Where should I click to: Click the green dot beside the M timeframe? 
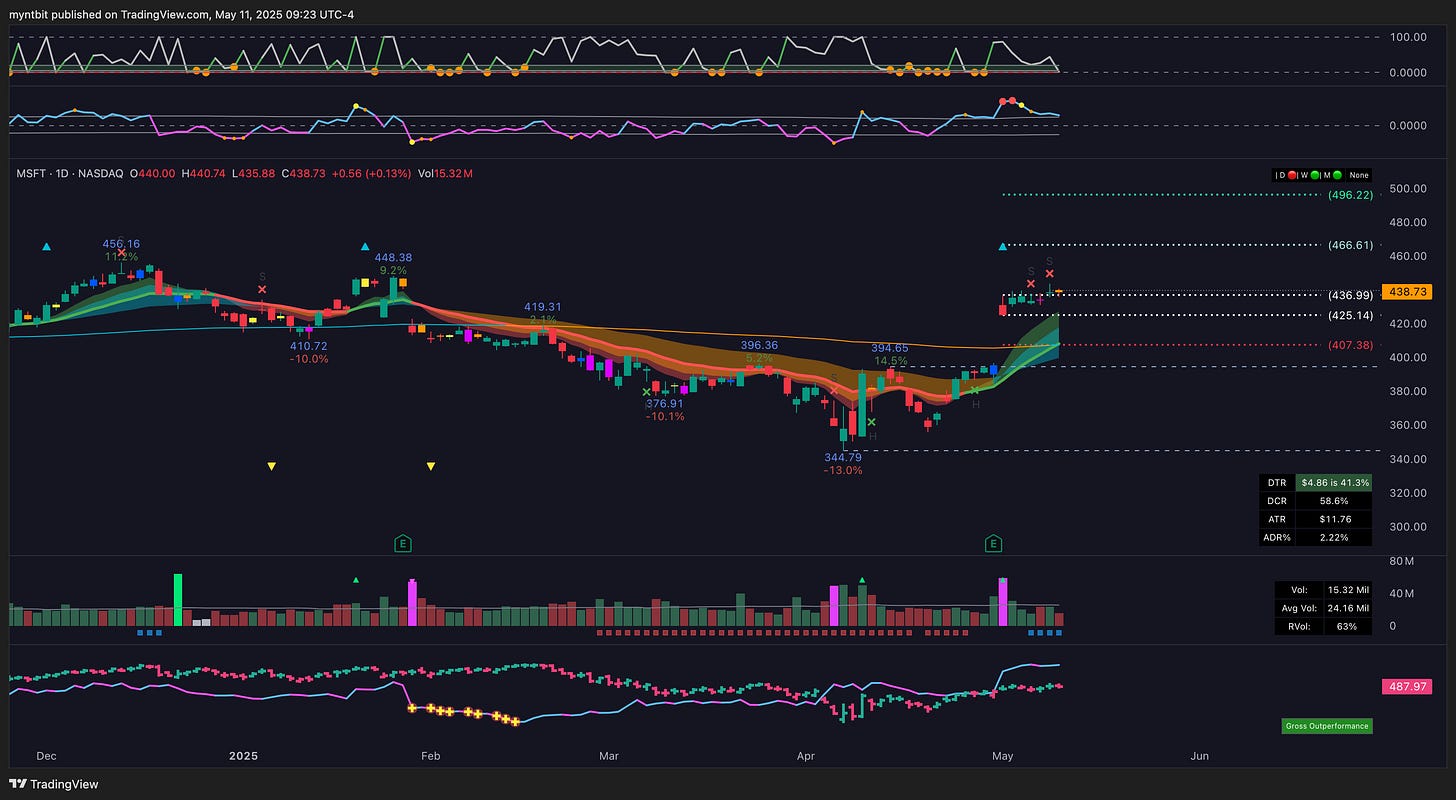tap(1337, 175)
